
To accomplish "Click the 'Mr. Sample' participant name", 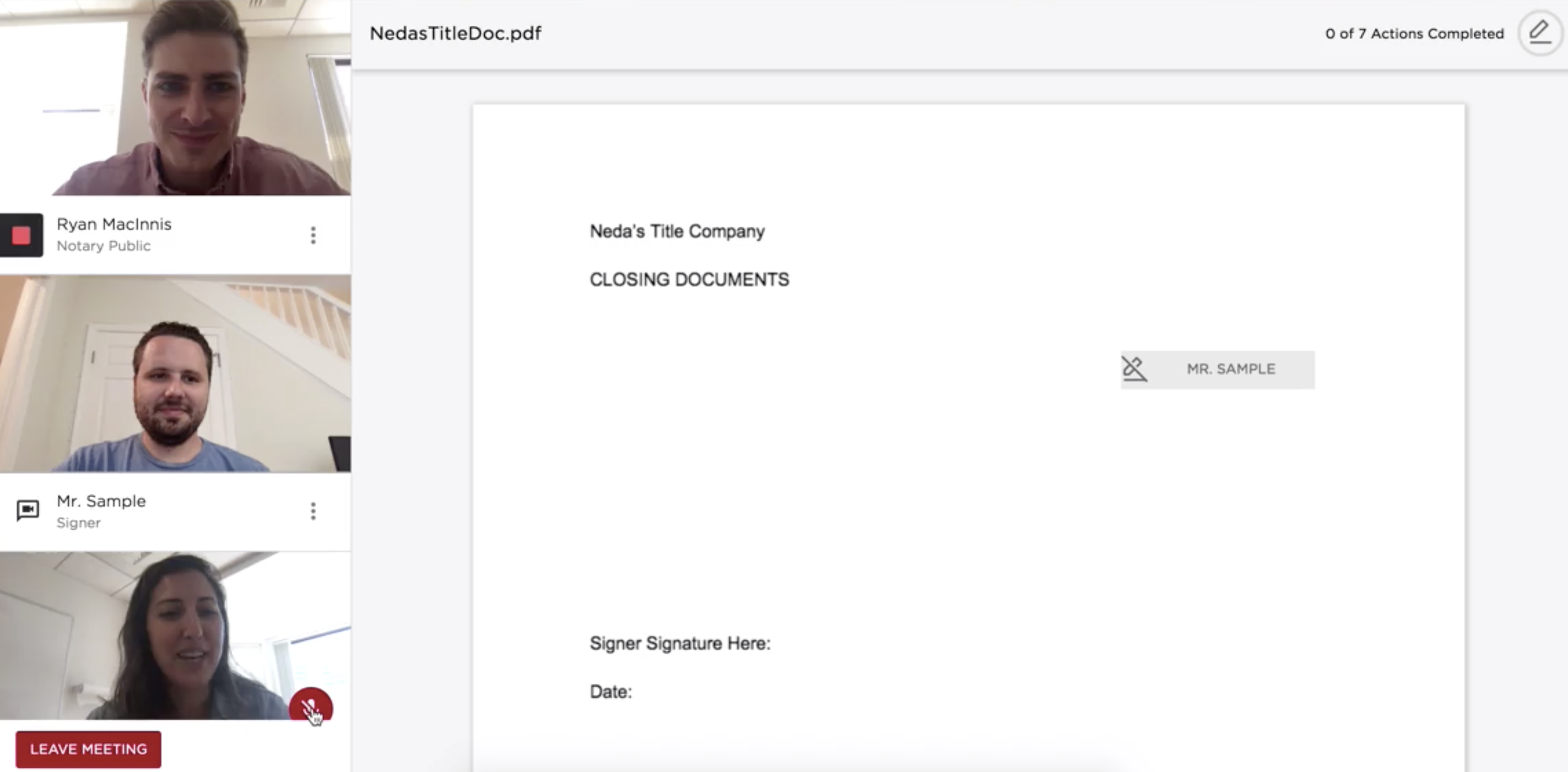I will tap(101, 501).
